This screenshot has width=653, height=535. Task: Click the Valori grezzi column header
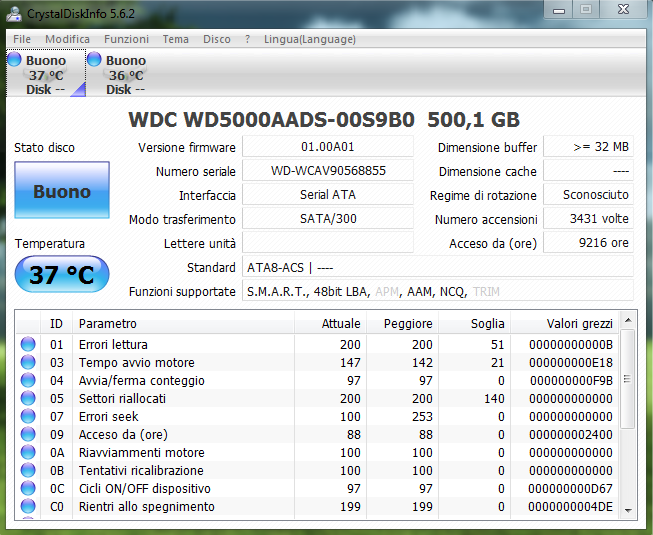pos(564,323)
